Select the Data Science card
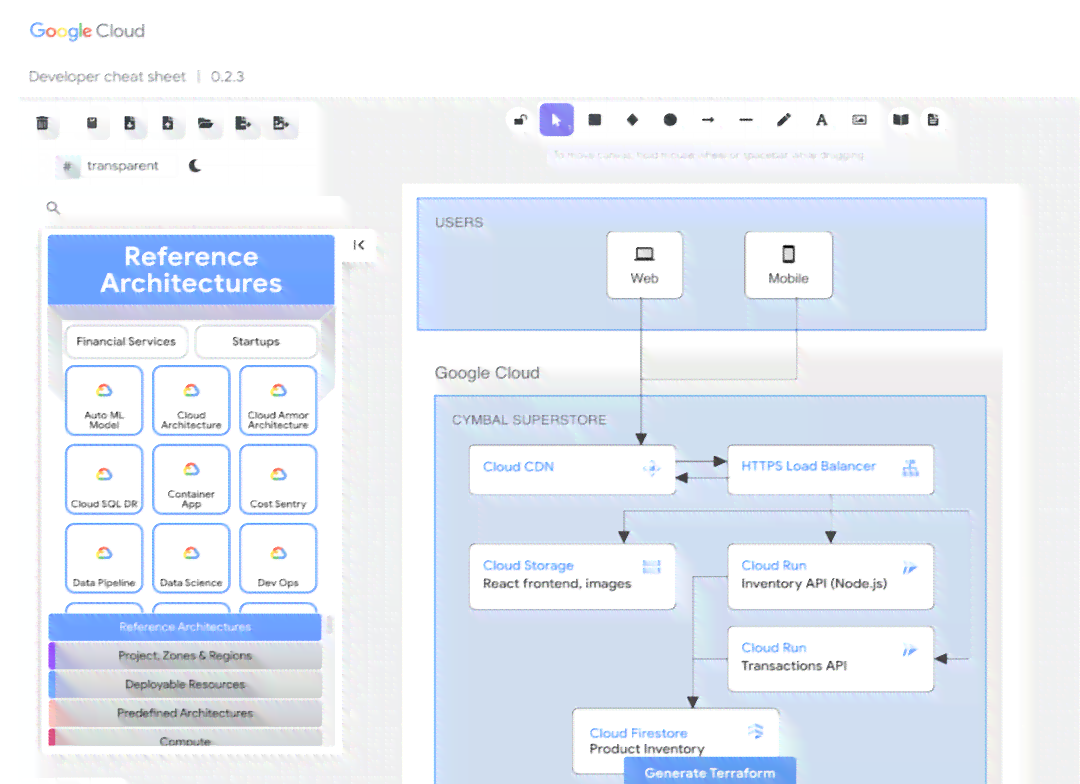 pos(191,558)
